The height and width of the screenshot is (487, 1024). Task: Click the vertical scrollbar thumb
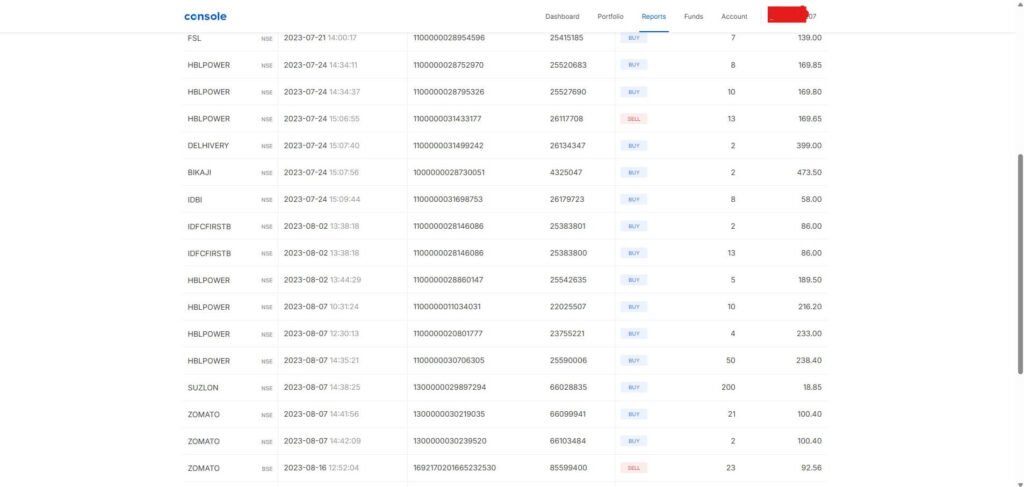[1020, 264]
